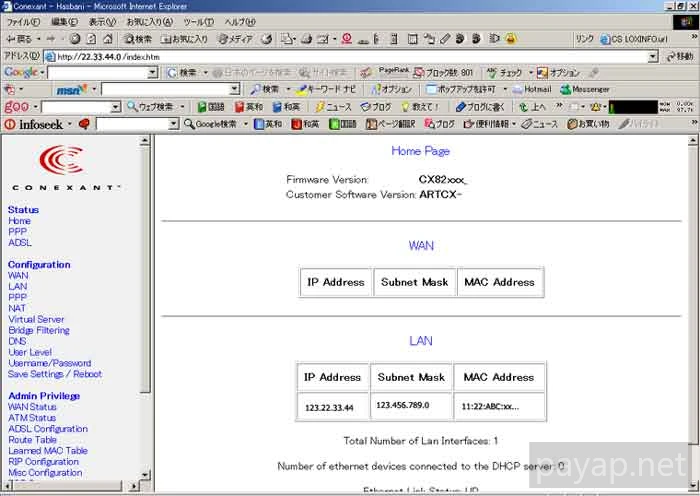Click the MSN toolbar 検索 button
Image resolution: width=700 pixels, height=496 pixels.
point(265,89)
